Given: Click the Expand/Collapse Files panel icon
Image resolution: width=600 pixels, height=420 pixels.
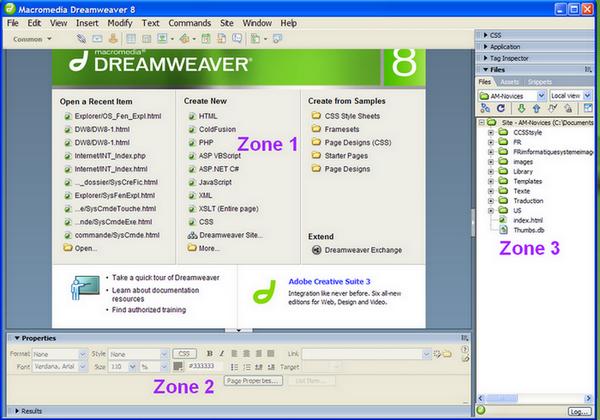Looking at the screenshot, I should click(588, 108).
